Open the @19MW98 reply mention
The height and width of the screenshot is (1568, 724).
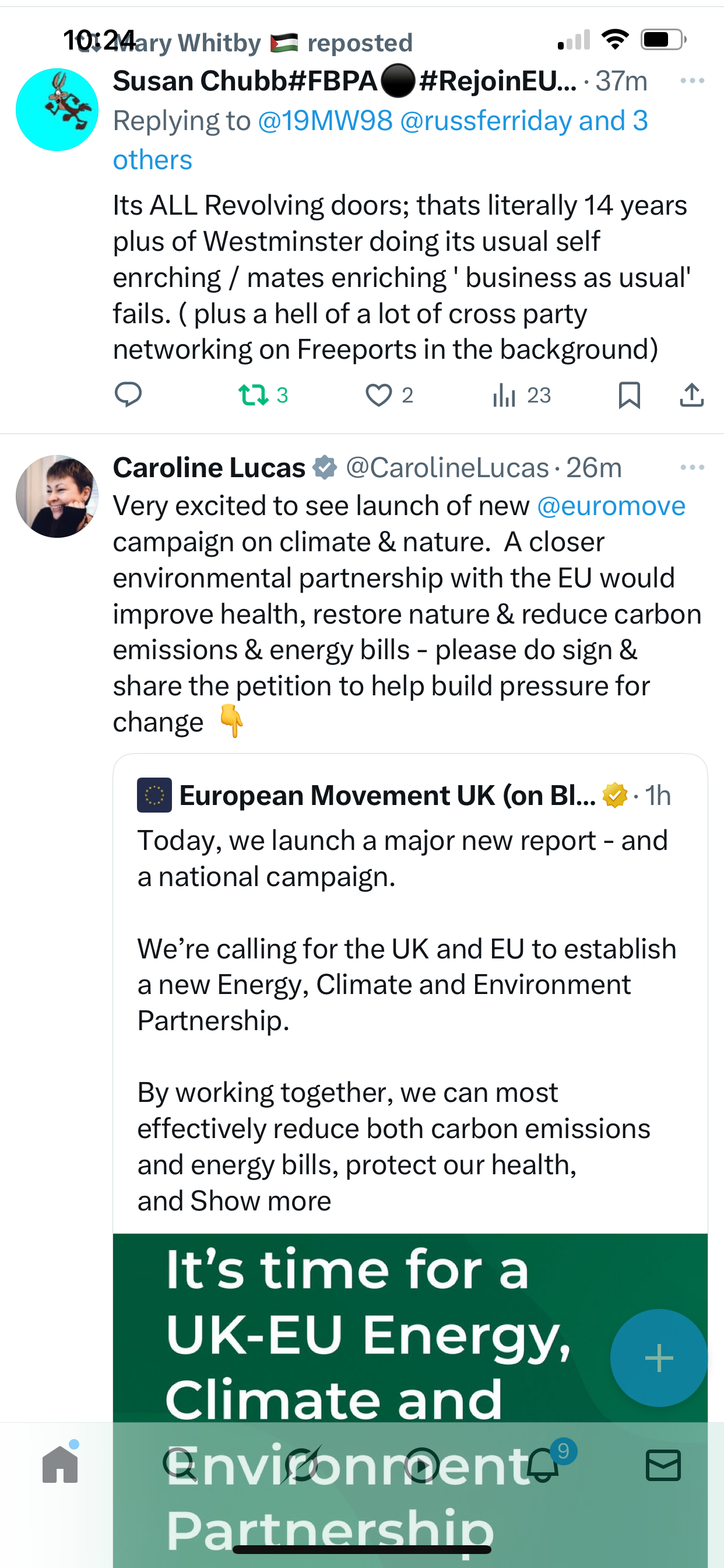click(325, 121)
